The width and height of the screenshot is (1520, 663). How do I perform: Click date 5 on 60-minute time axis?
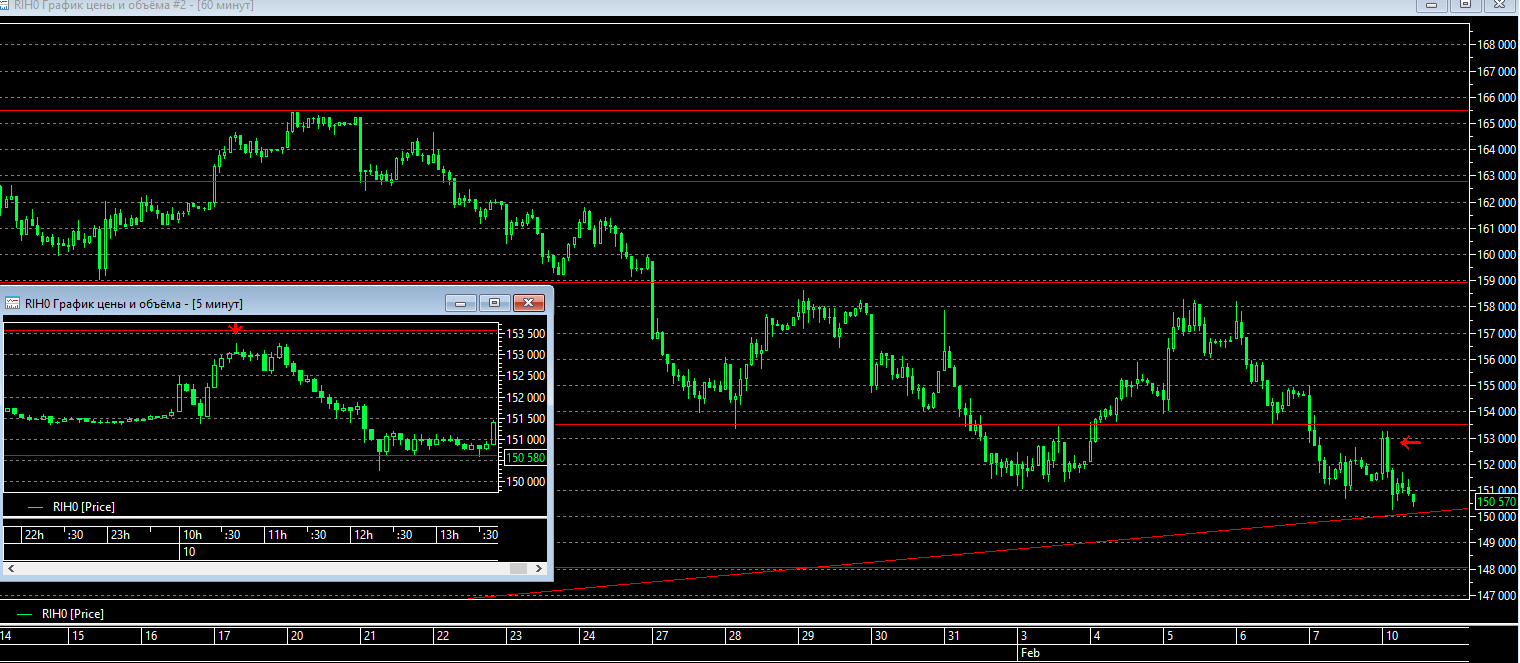coord(1169,636)
